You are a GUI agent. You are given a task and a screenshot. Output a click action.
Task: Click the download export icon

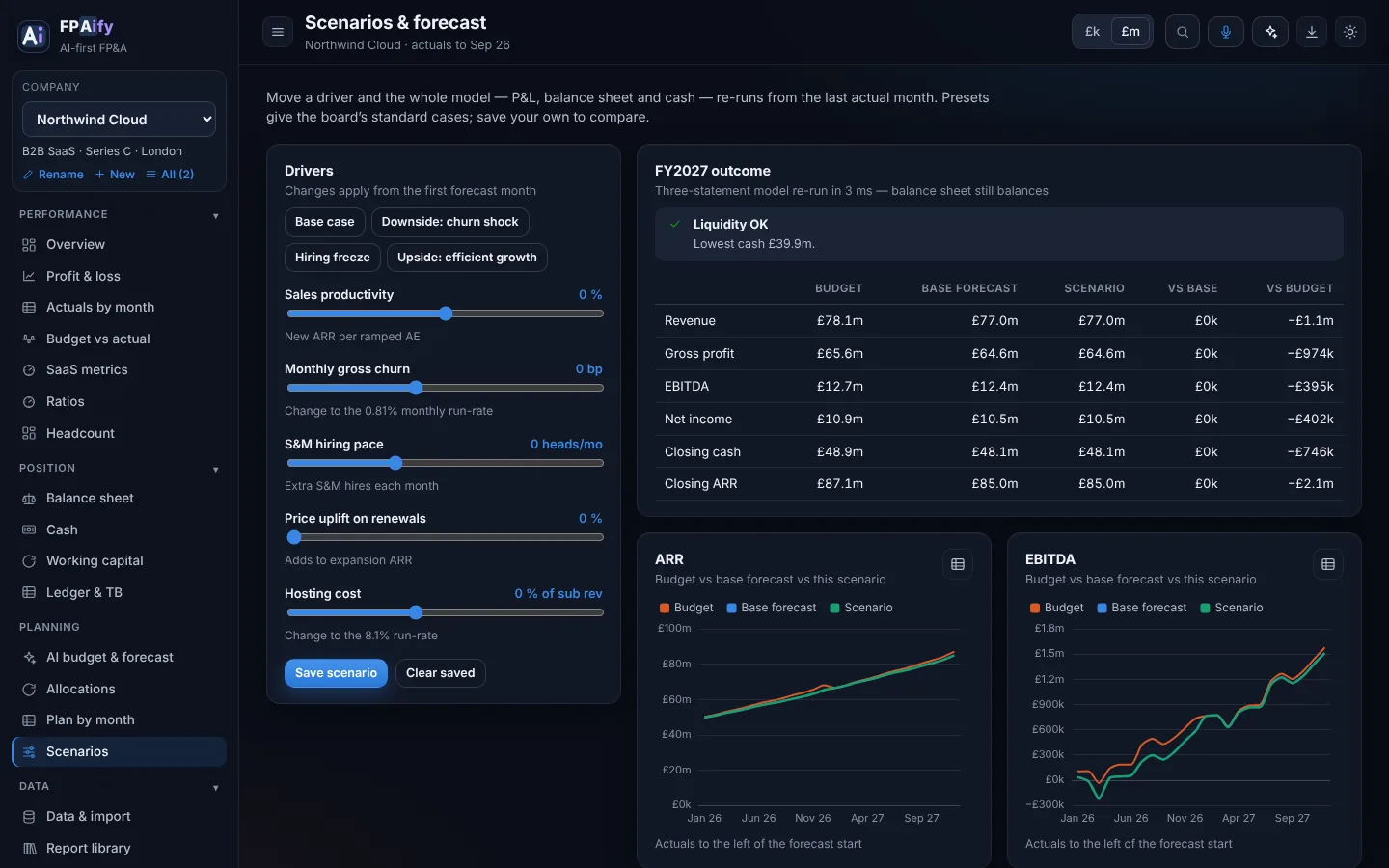tap(1312, 32)
